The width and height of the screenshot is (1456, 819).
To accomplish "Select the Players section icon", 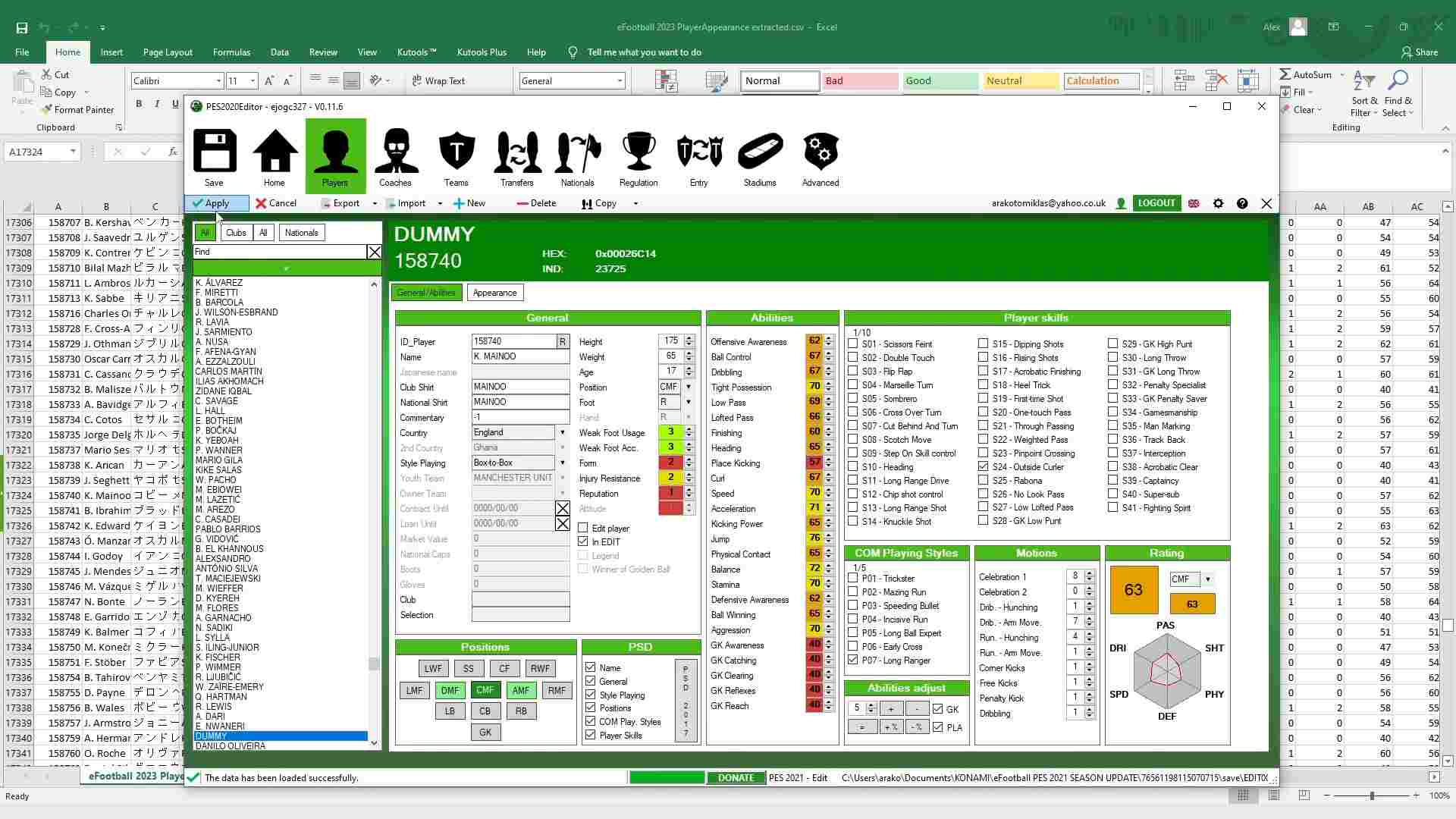I will click(335, 157).
